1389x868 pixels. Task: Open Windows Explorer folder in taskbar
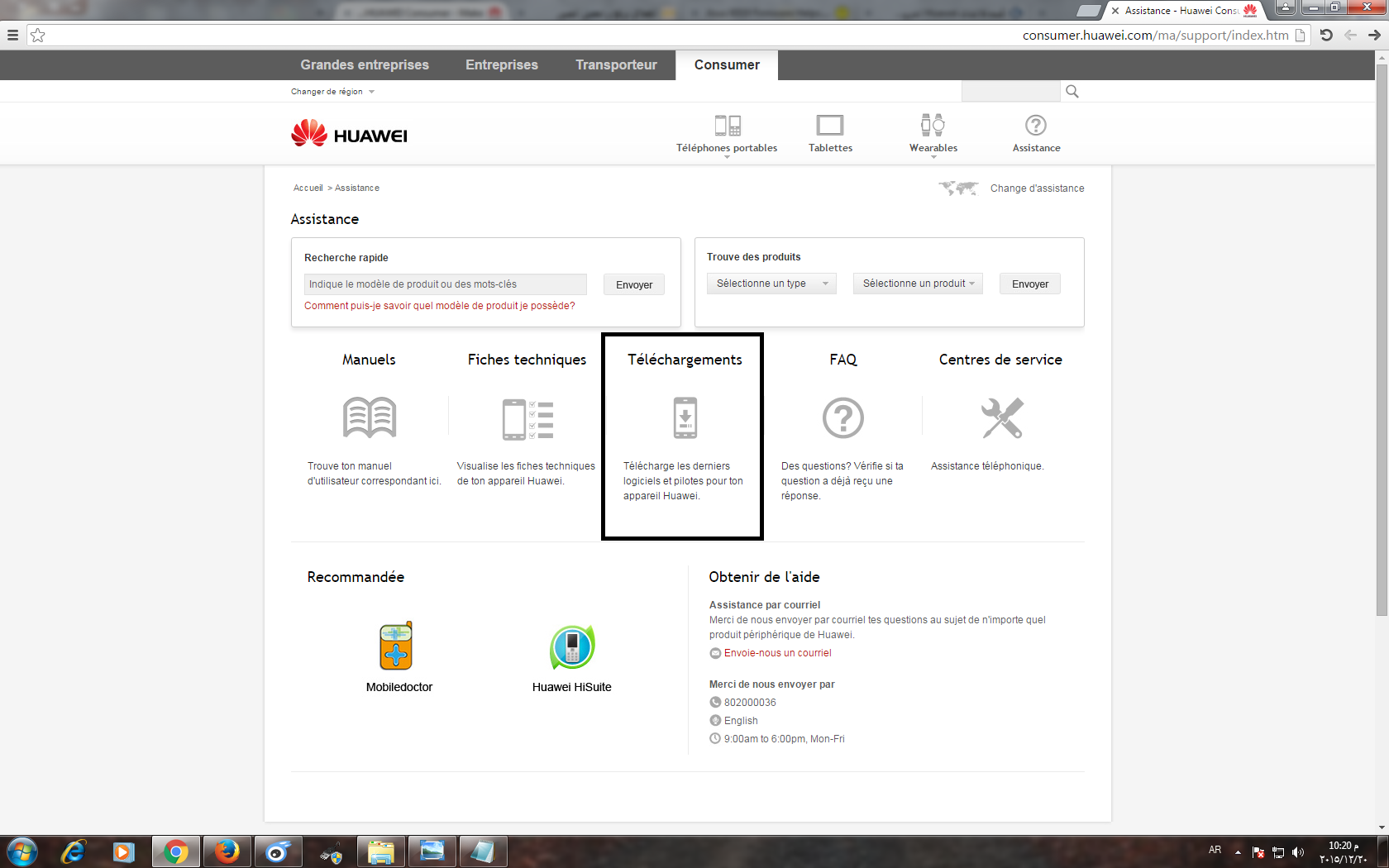click(x=380, y=851)
